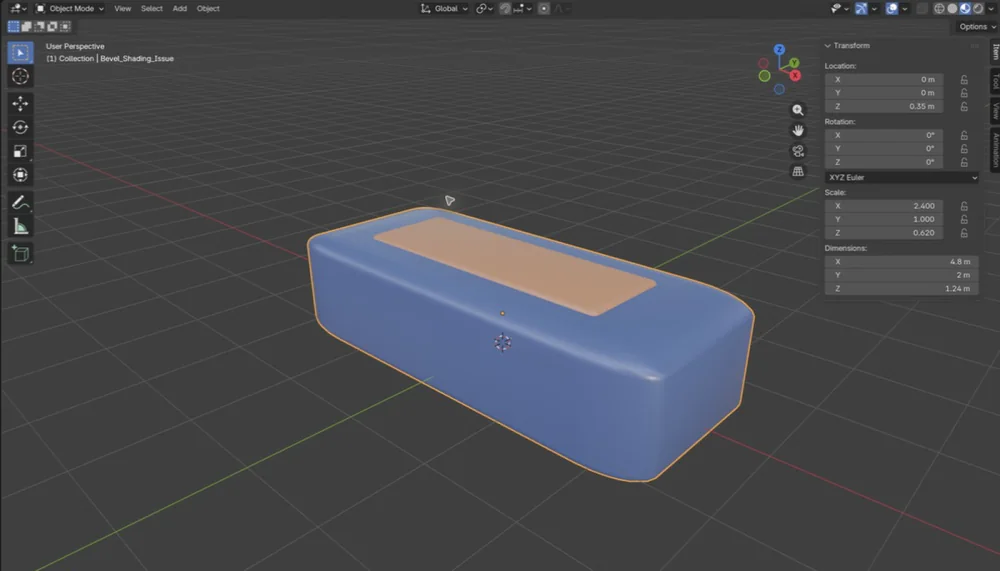Toggle proportional editing in header
1000x571 pixels.
click(x=544, y=8)
